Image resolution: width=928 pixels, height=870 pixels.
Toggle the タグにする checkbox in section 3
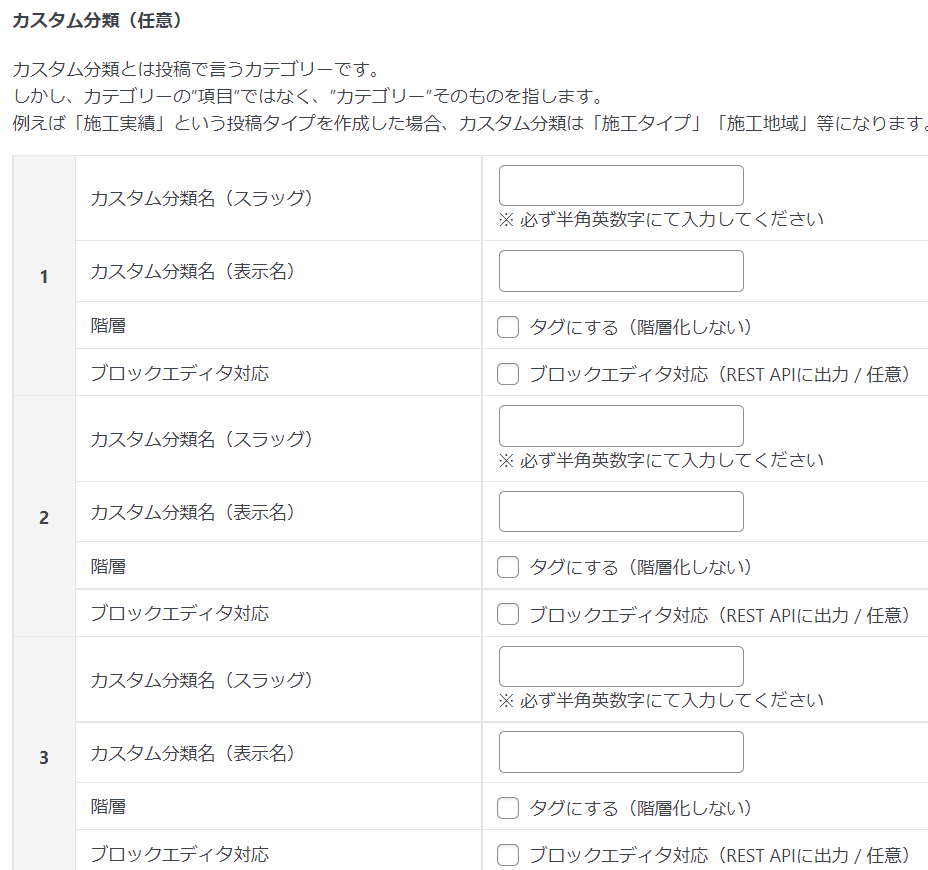[508, 808]
